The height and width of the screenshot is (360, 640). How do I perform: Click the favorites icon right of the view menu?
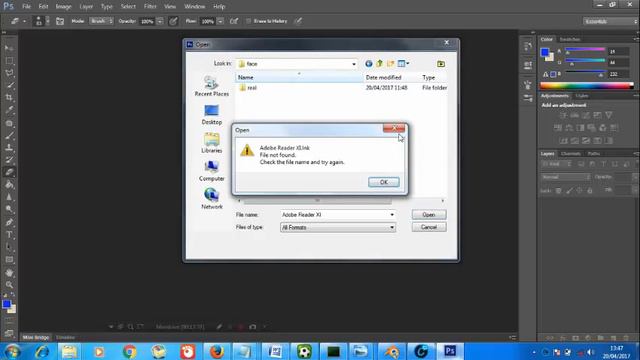click(x=441, y=64)
